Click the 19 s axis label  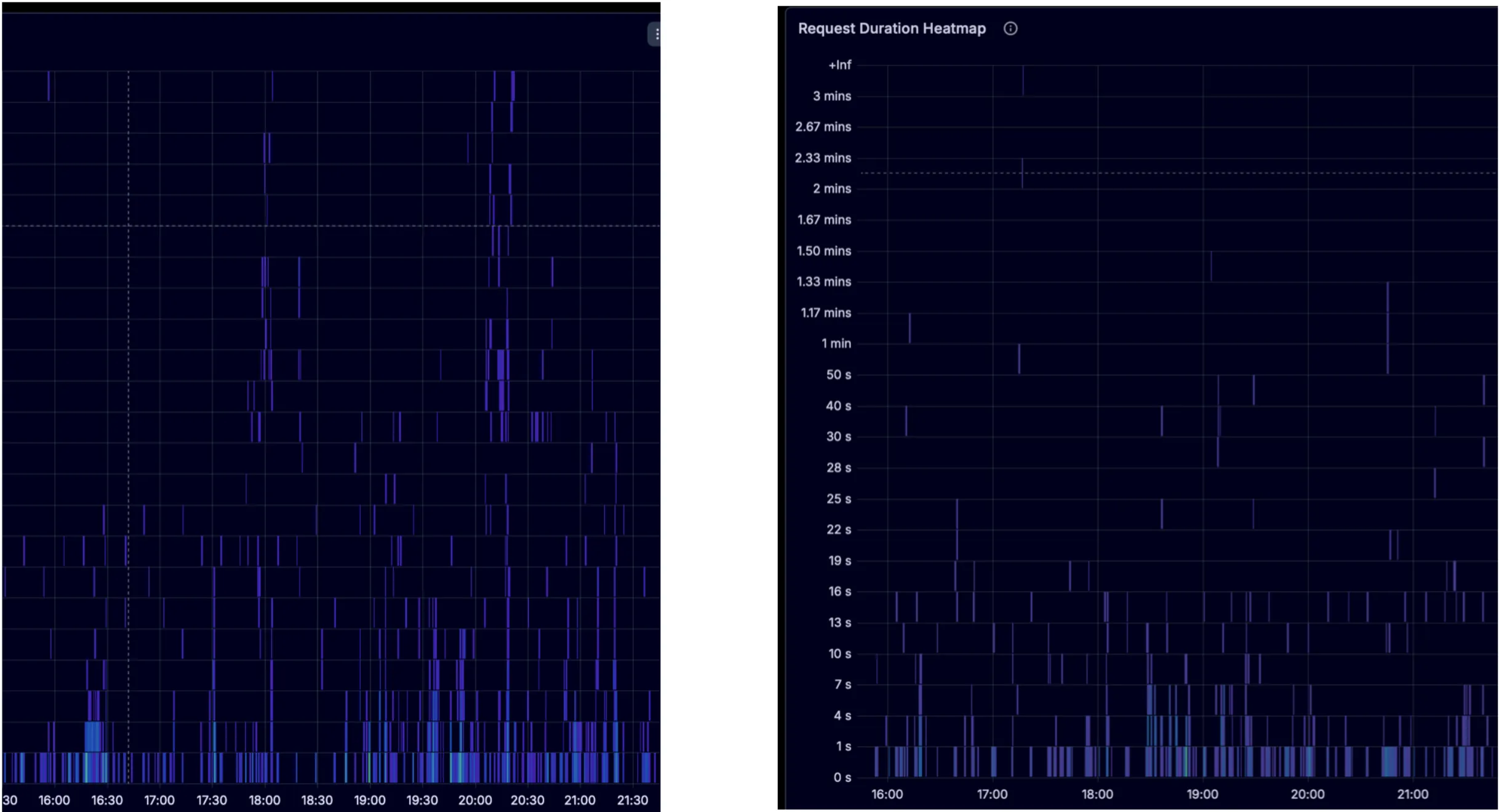839,561
